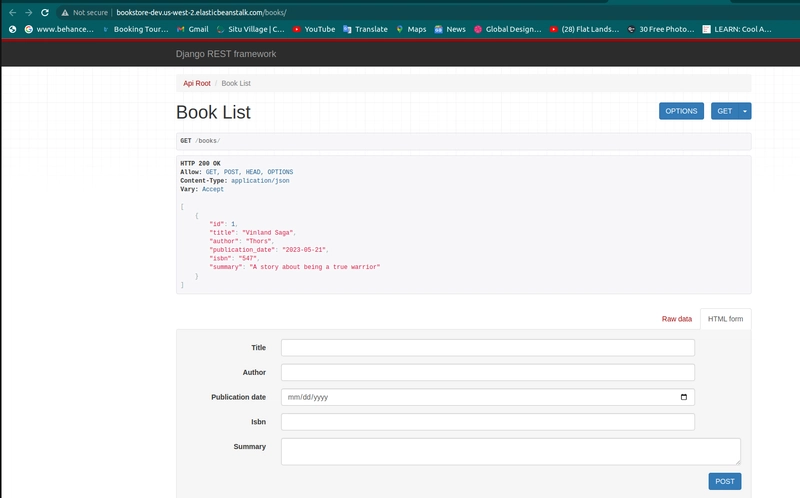The height and width of the screenshot is (498, 800).
Task: Open the Maps bookmark
Action: pyautogui.click(x=410, y=29)
